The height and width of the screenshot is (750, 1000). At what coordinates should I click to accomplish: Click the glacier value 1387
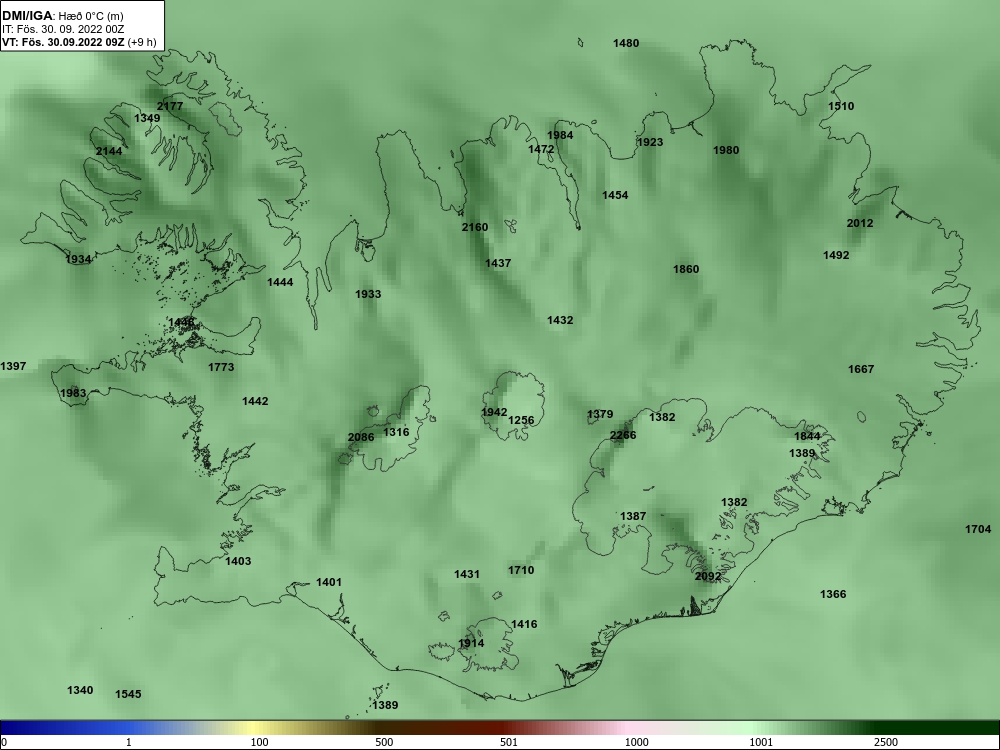click(x=633, y=516)
